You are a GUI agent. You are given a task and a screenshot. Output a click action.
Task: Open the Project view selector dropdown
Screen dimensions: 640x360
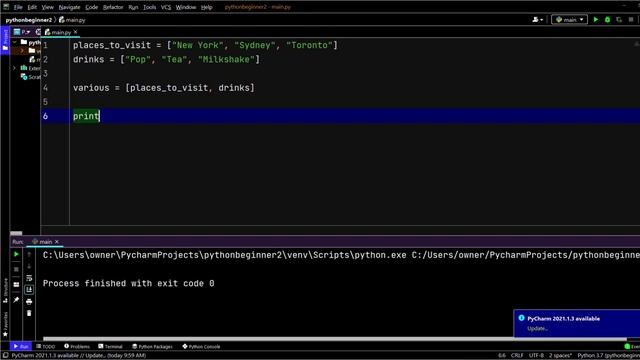pos(22,32)
